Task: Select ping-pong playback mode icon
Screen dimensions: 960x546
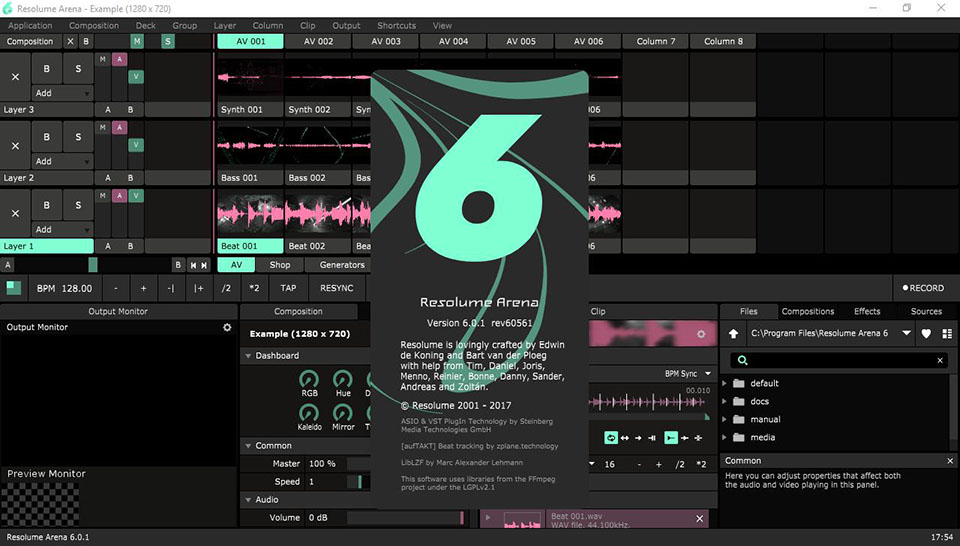Action: tap(624, 438)
